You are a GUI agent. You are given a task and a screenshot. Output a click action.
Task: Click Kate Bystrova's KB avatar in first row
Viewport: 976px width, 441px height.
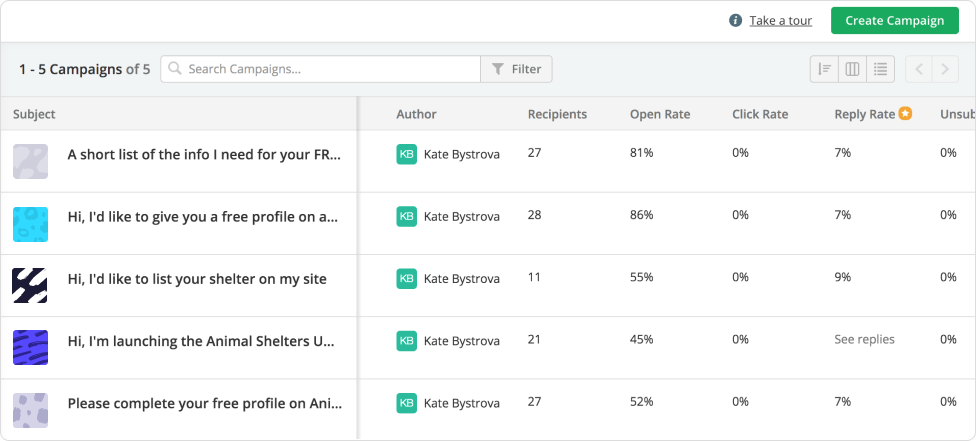click(x=406, y=154)
